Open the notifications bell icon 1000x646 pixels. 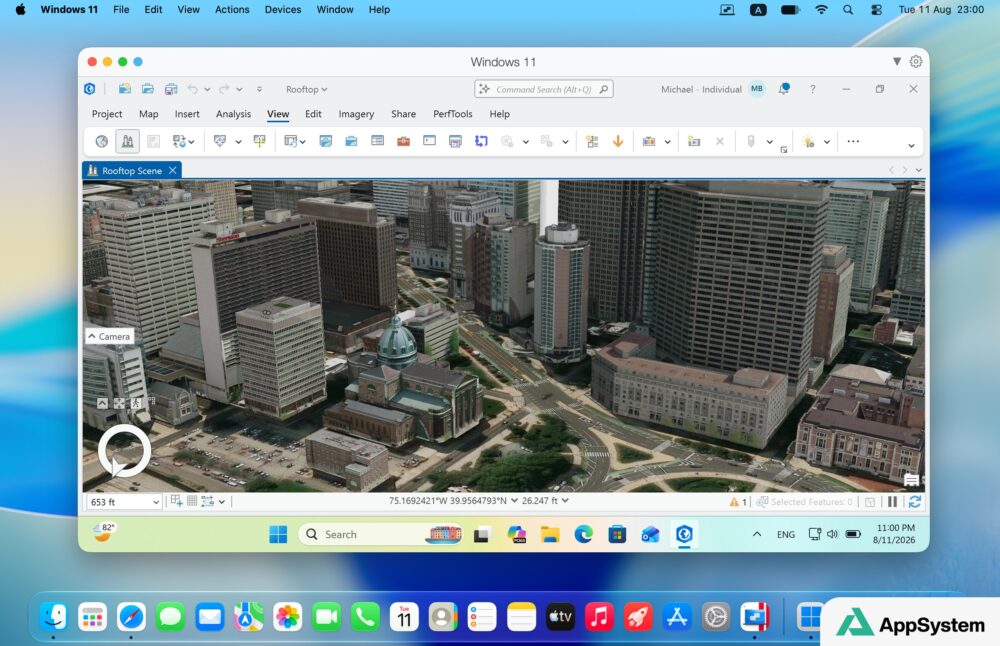pyautogui.click(x=784, y=89)
